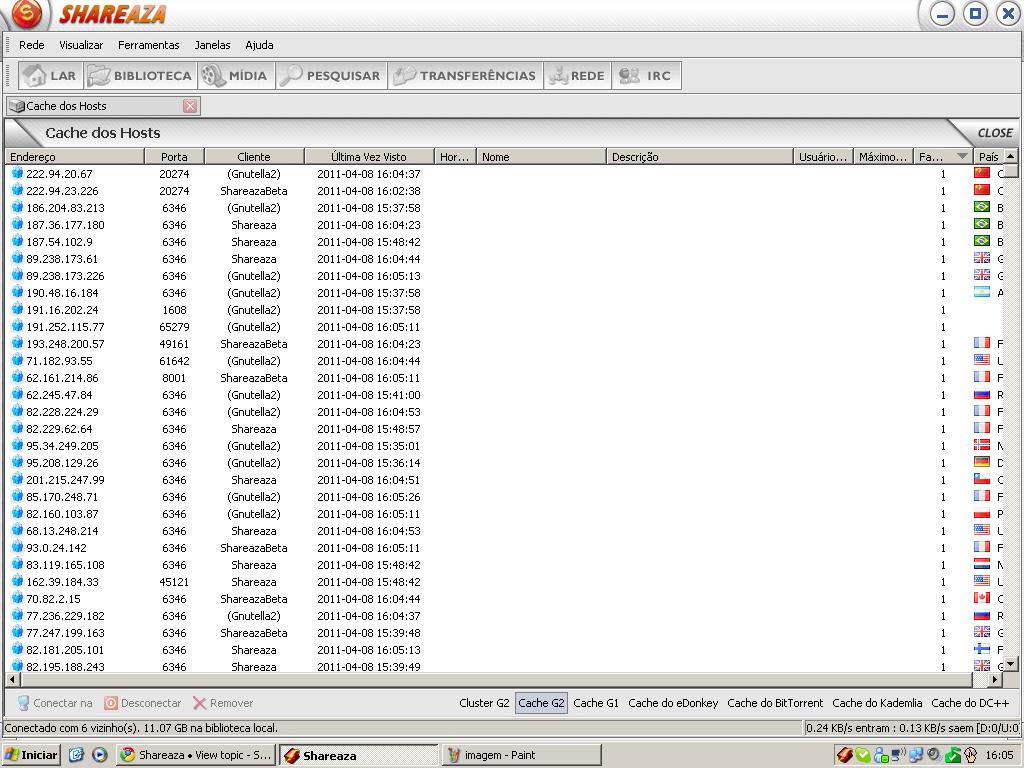Click the CLOSE panel button
This screenshot has height=768, width=1024.
[994, 133]
